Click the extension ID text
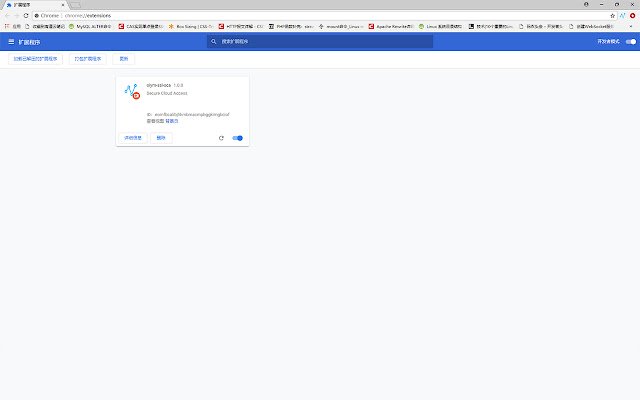Viewport: 640px width, 400px height. click(188, 115)
